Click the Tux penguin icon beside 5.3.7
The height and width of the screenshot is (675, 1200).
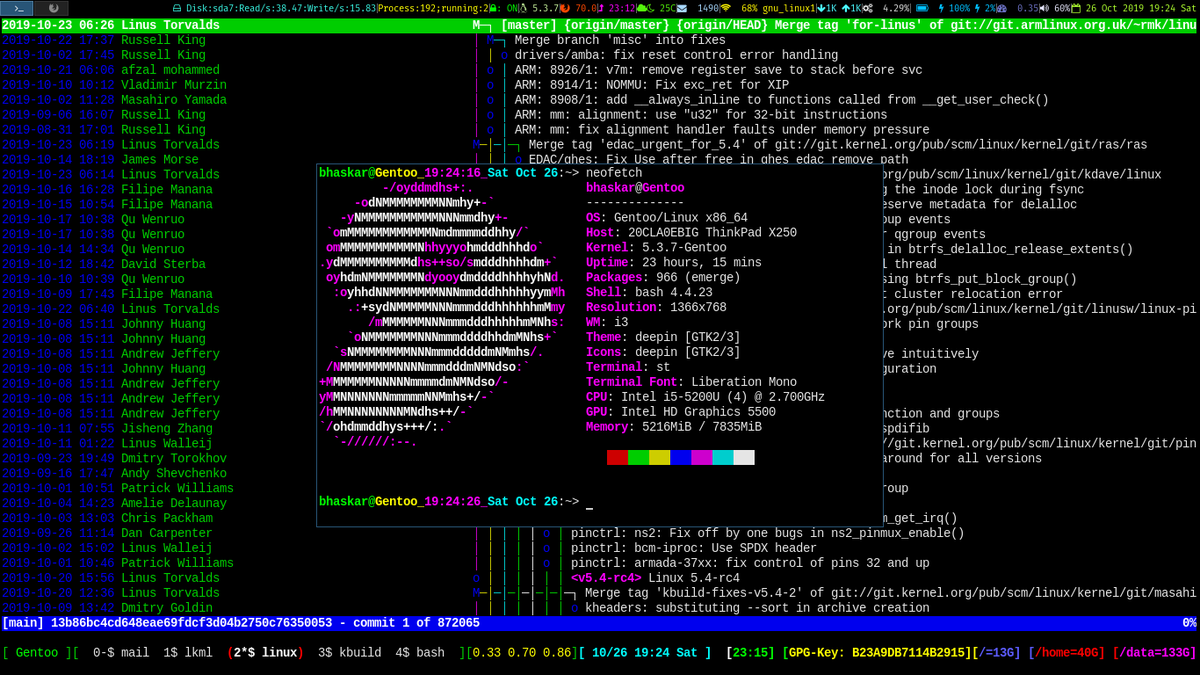(x=523, y=8)
